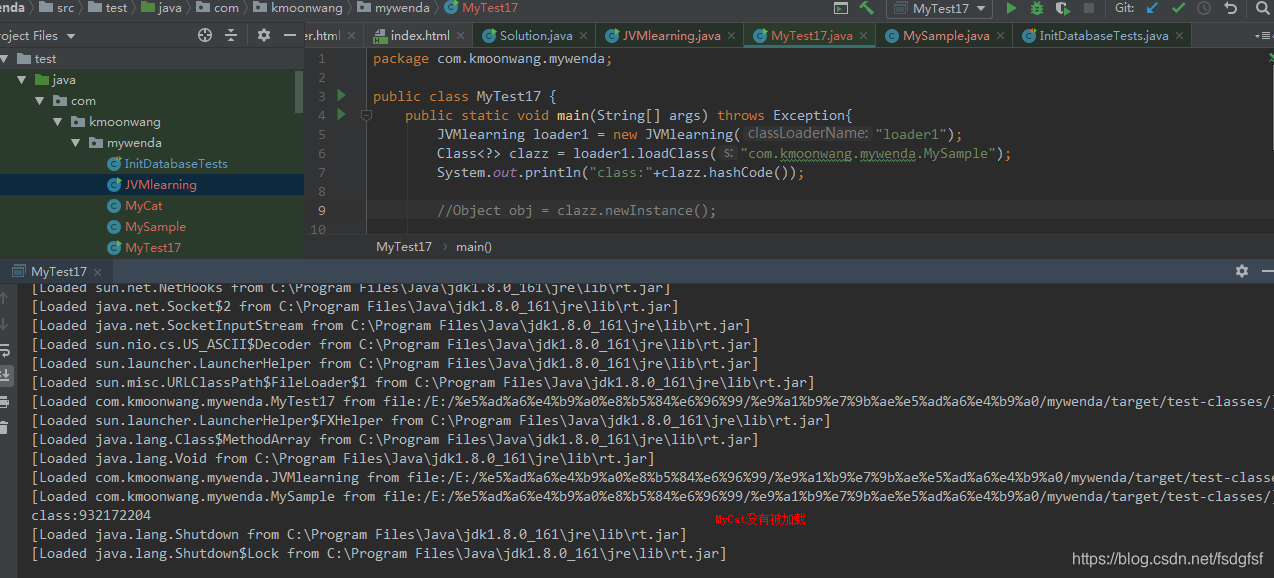Screen dimensions: 1274x578
Task: Open the terminal-style window icon left of hammer
Action: pos(841,8)
